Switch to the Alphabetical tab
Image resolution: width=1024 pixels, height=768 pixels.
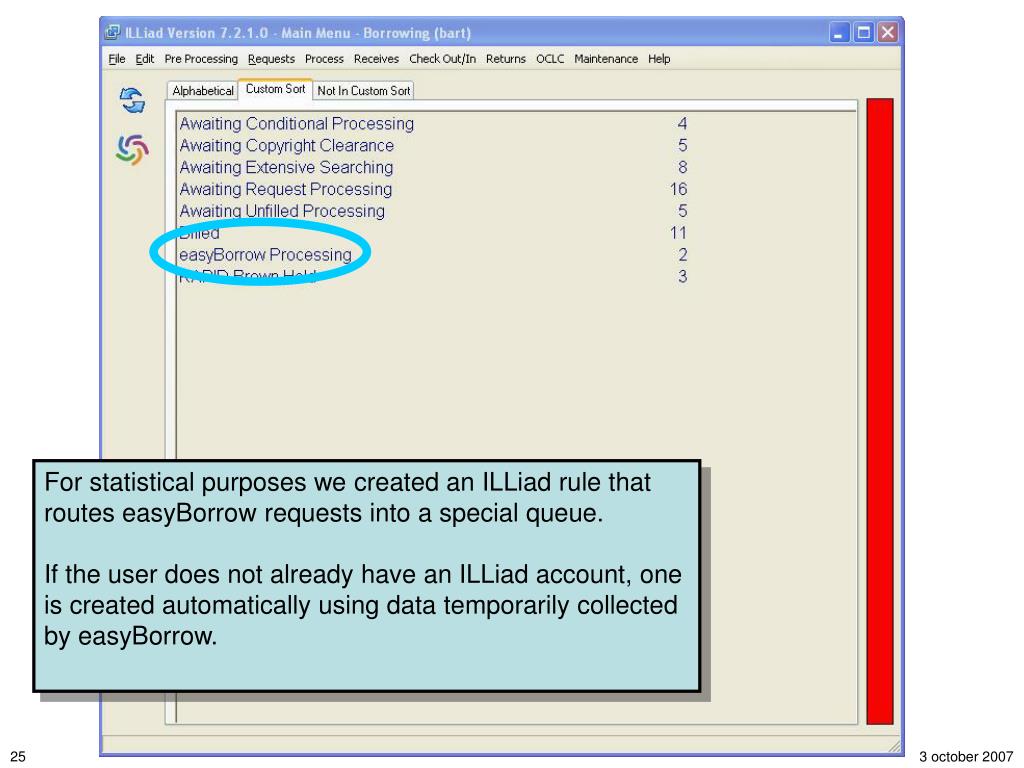pos(202,91)
